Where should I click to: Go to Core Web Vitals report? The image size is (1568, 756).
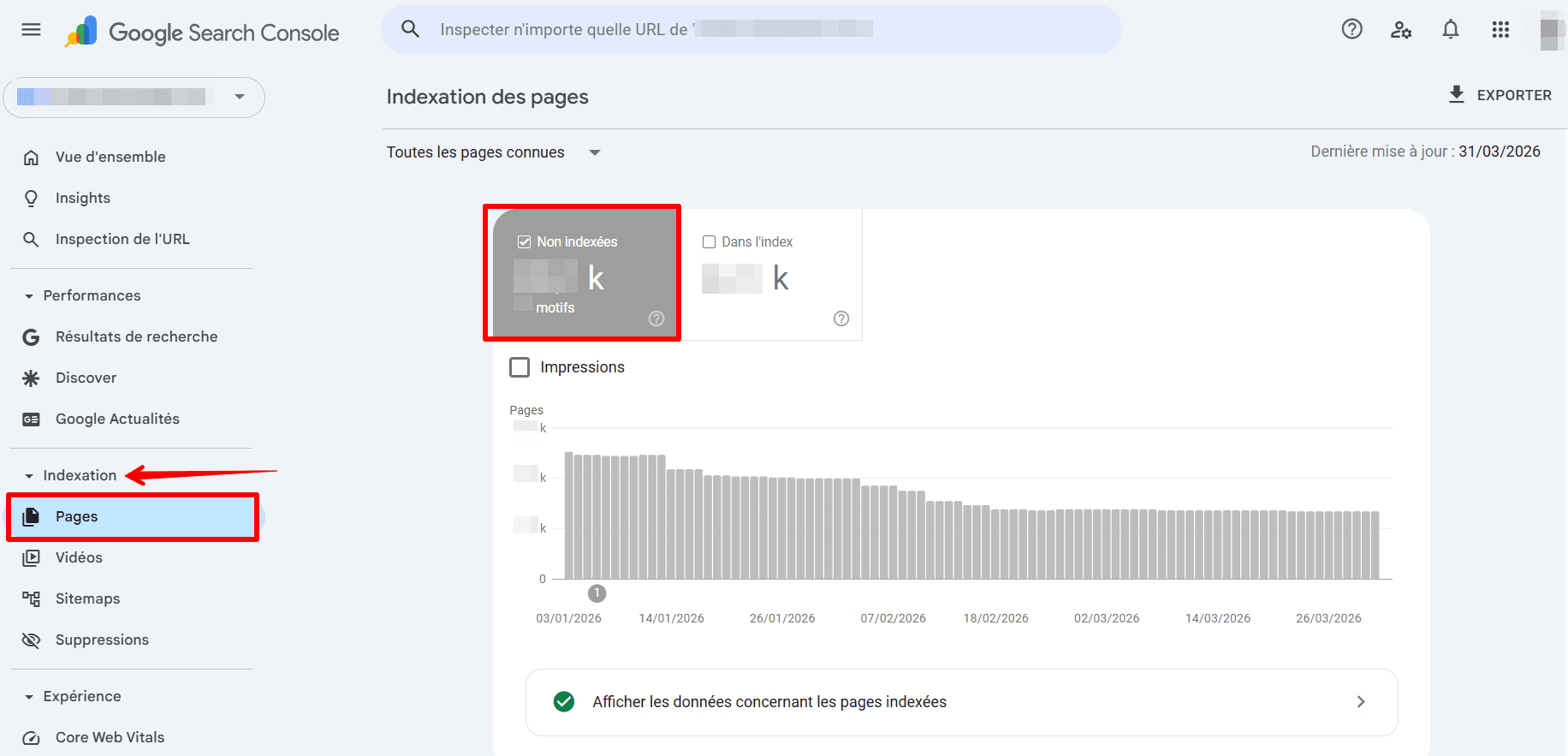110,737
